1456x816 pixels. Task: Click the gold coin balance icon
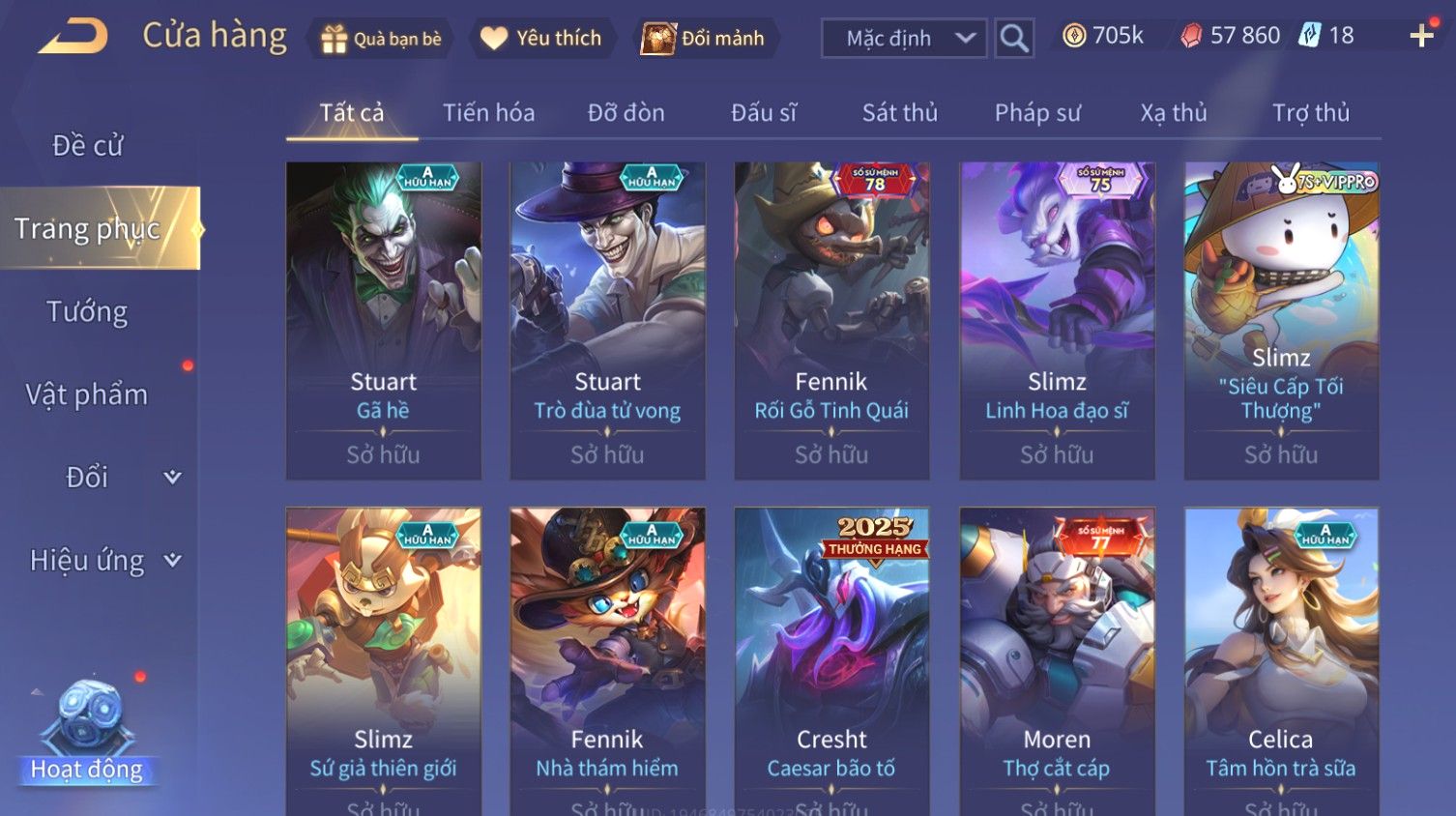point(1074,36)
